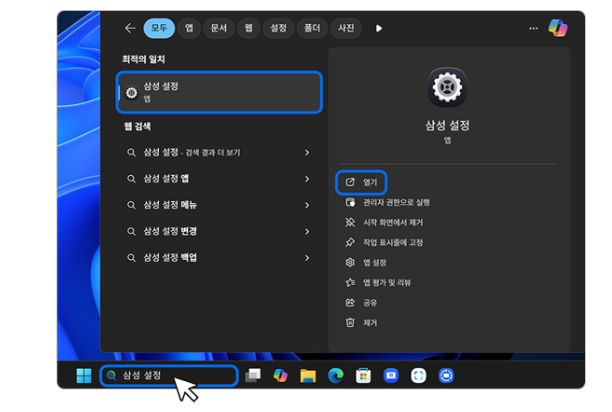Go back with the left arrow
The width and height of the screenshot is (612, 412).
[x=130, y=28]
